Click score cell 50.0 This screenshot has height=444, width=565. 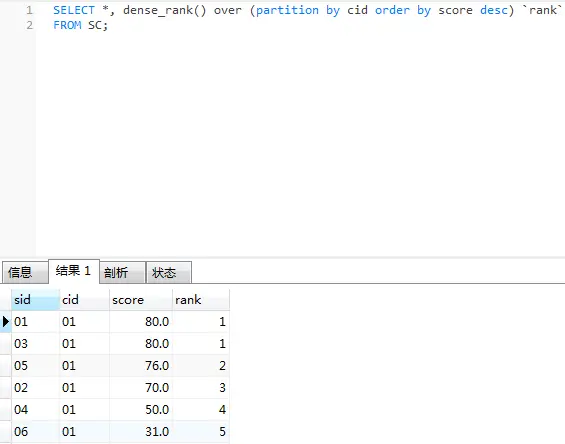coord(141,409)
